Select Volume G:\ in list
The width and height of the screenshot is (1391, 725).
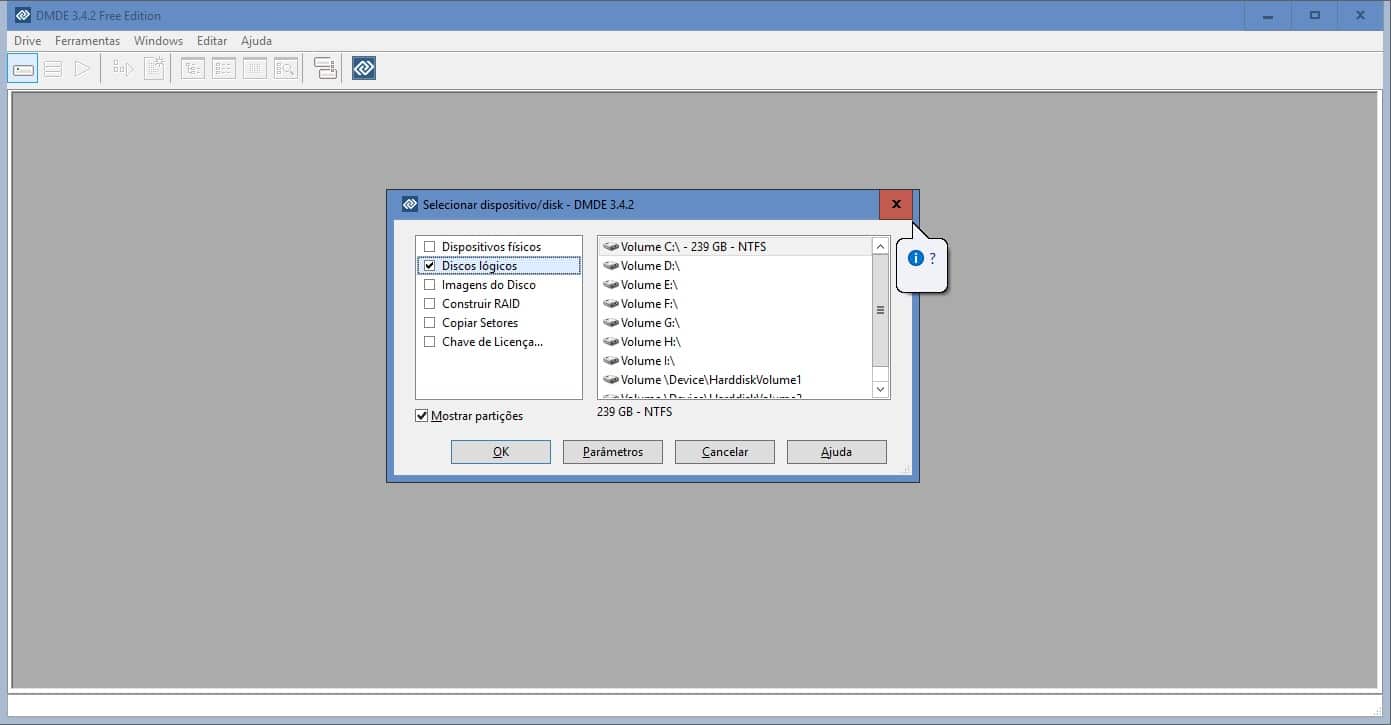[x=735, y=323]
